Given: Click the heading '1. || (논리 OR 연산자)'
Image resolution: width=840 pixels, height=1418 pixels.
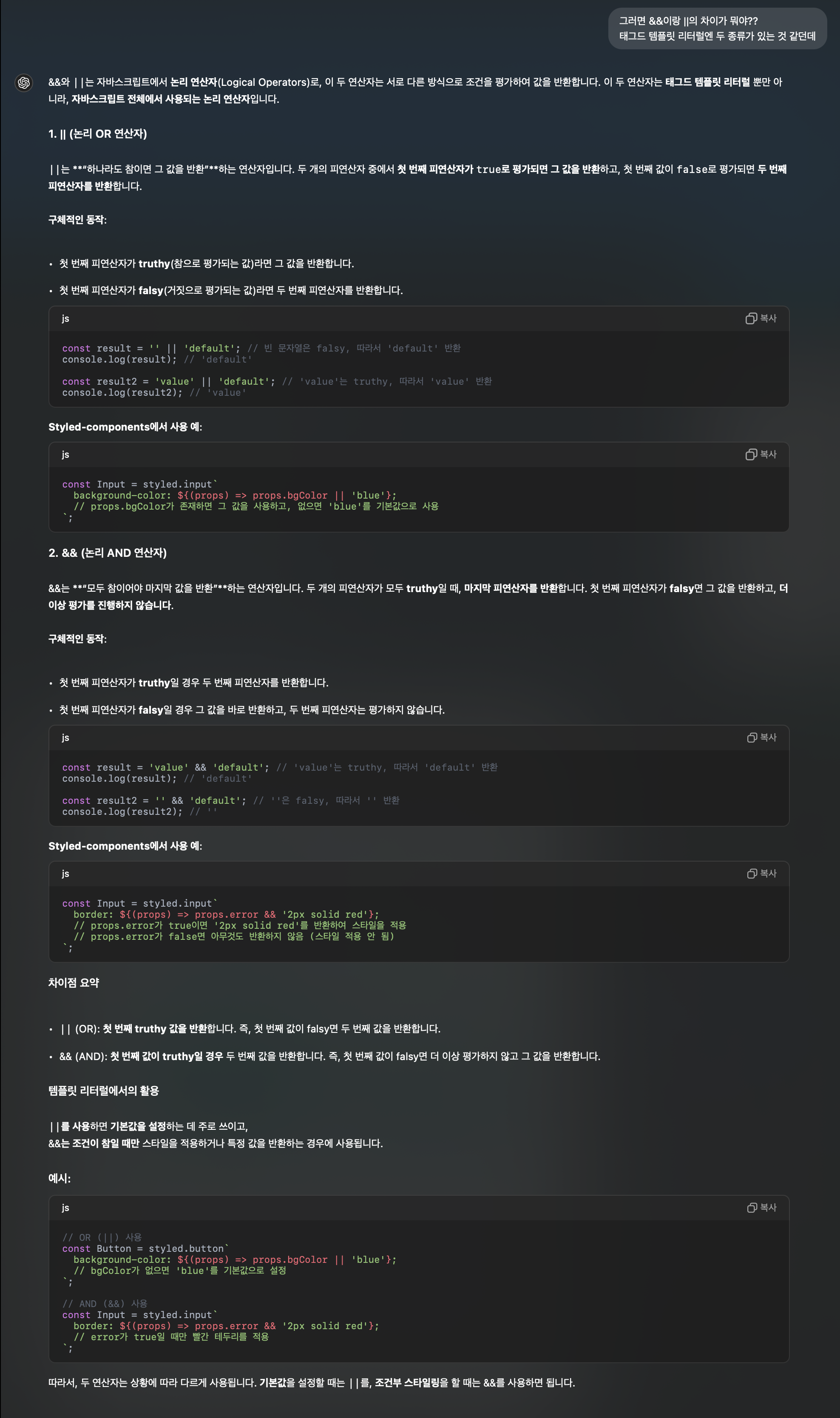Looking at the screenshot, I should click(x=97, y=134).
